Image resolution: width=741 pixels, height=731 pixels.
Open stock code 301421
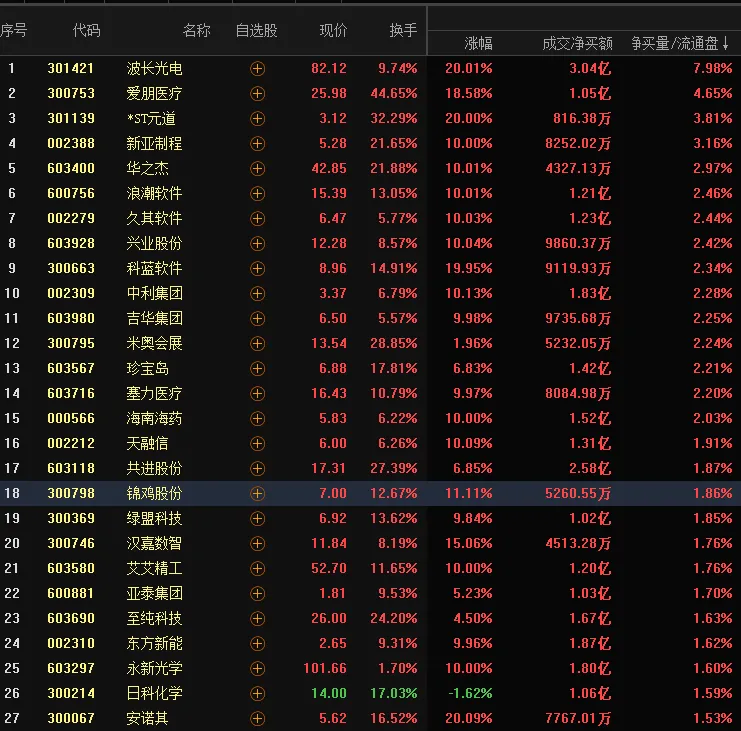coord(71,69)
